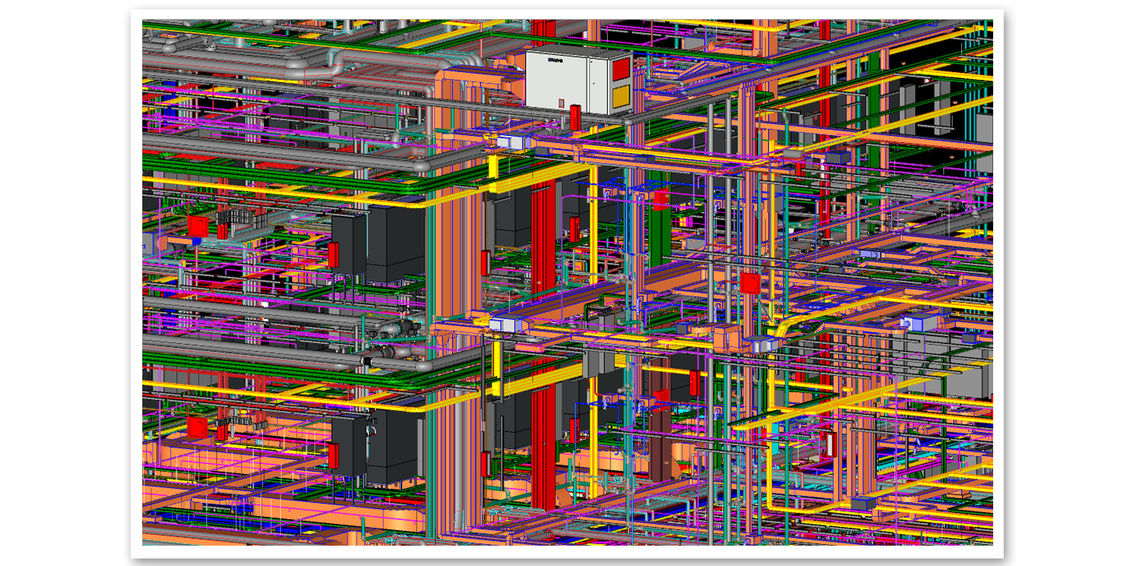Select the upper red box at far left
Screen dimensions: 1131x566
coord(197,227)
